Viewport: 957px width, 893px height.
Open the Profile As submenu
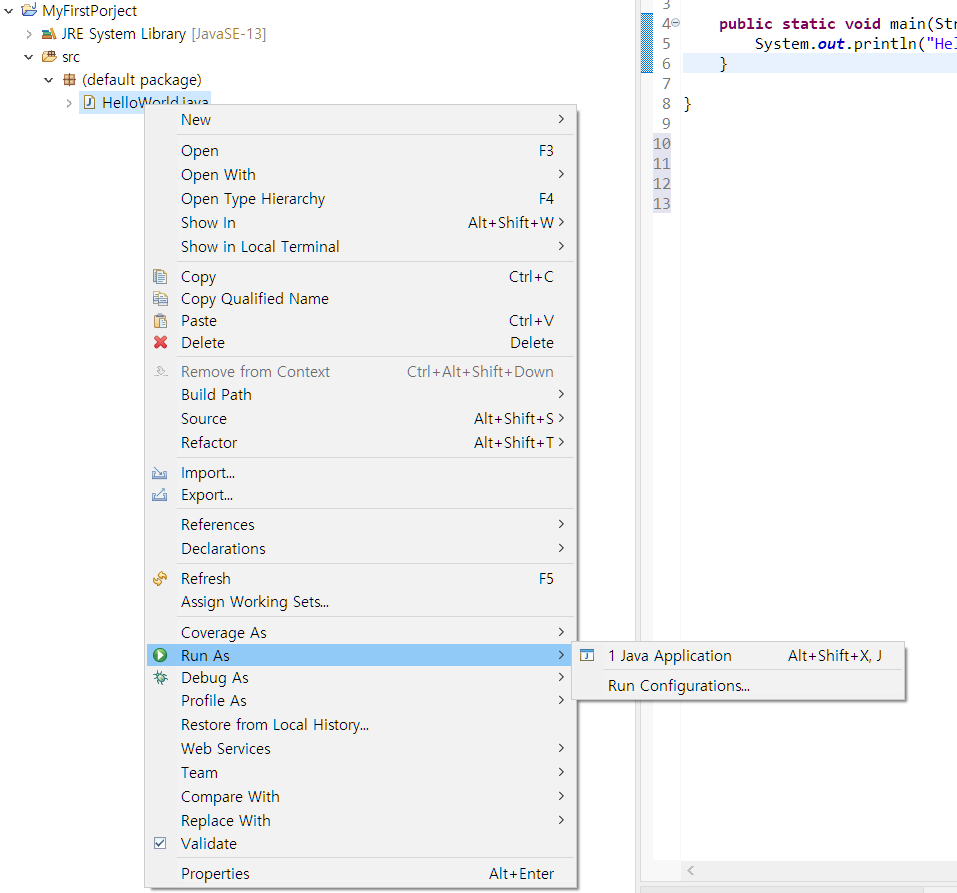pos(360,700)
